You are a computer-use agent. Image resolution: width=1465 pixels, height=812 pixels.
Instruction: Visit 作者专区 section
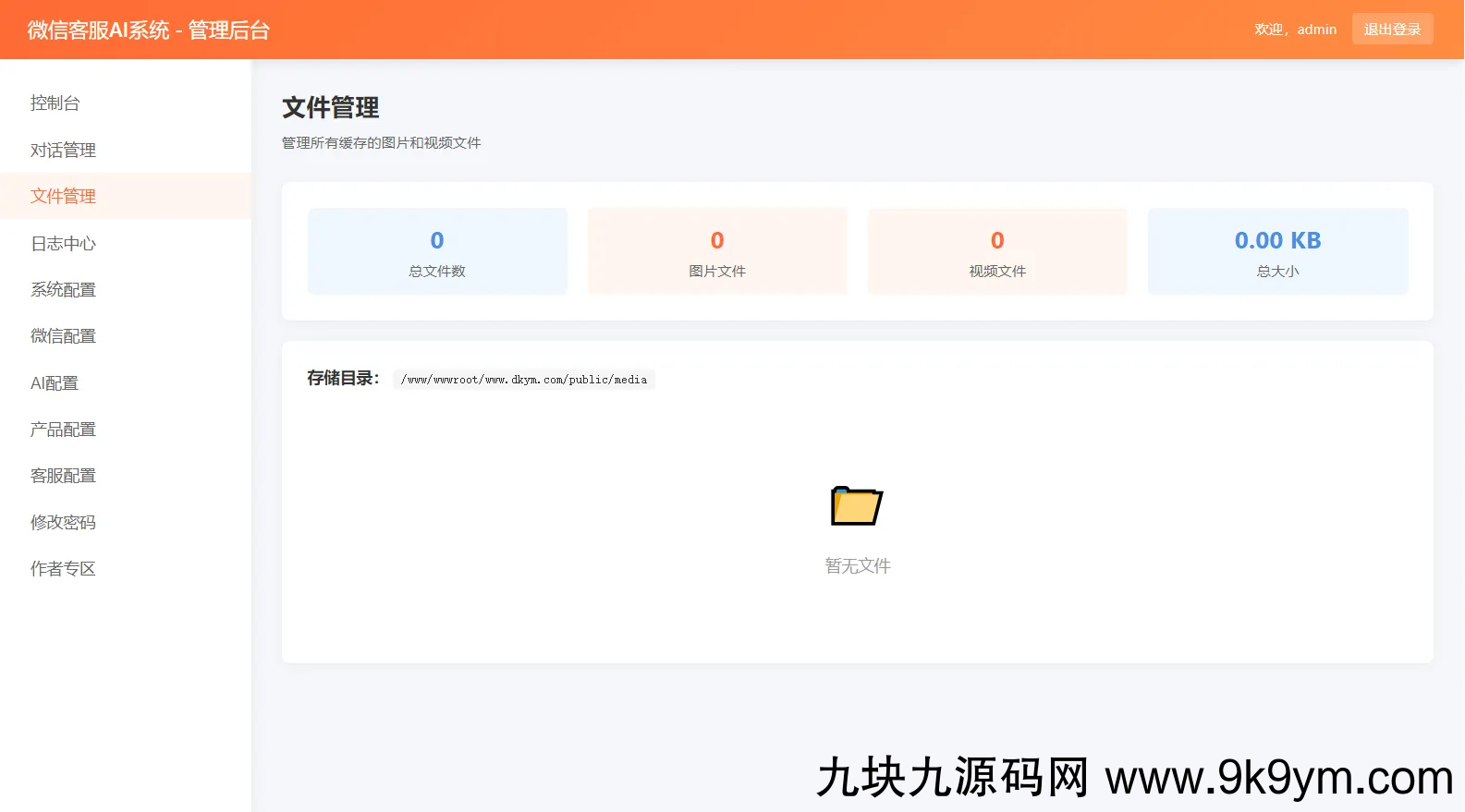63,568
